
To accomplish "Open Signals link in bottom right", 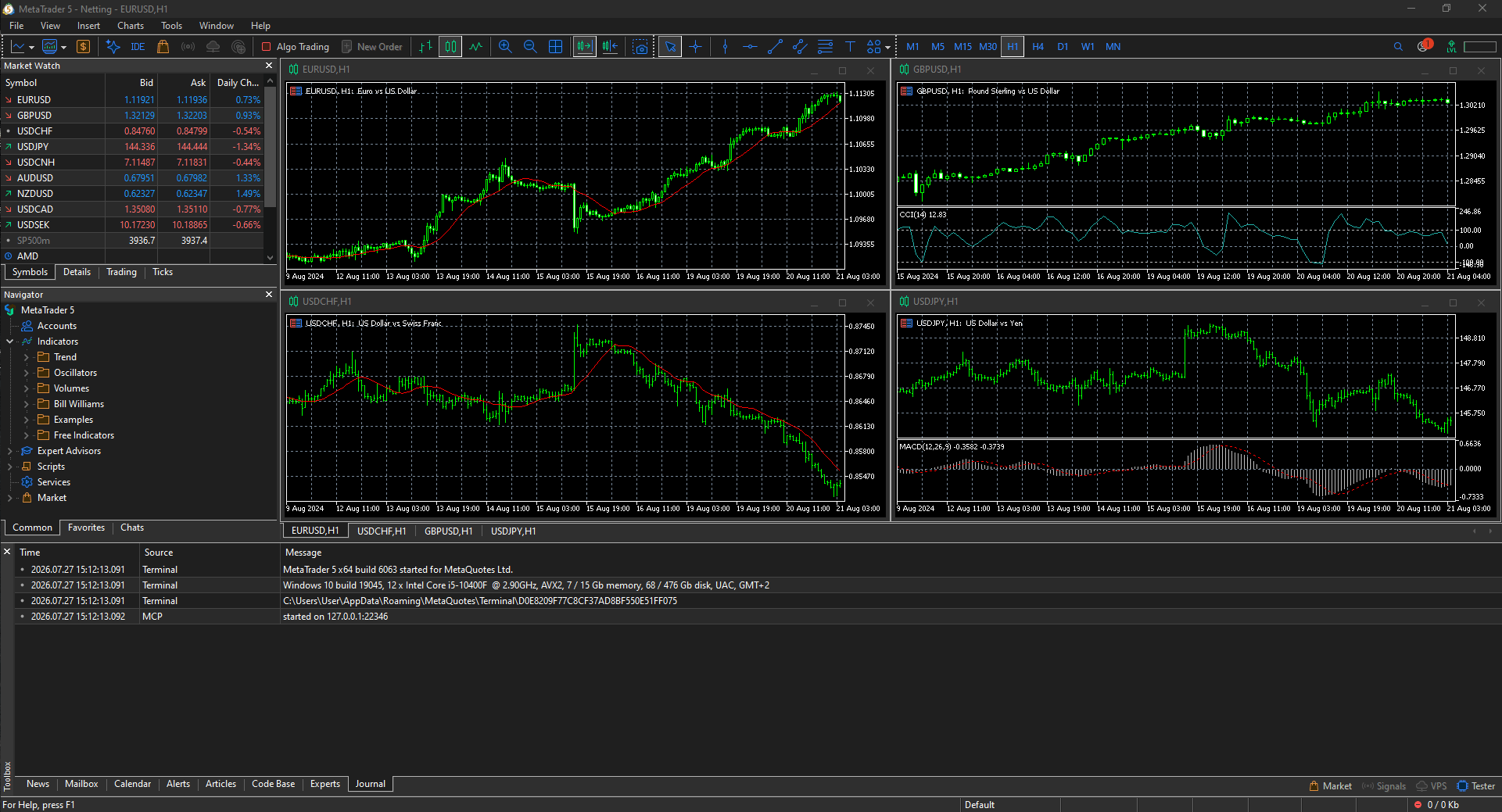I will pyautogui.click(x=1384, y=786).
